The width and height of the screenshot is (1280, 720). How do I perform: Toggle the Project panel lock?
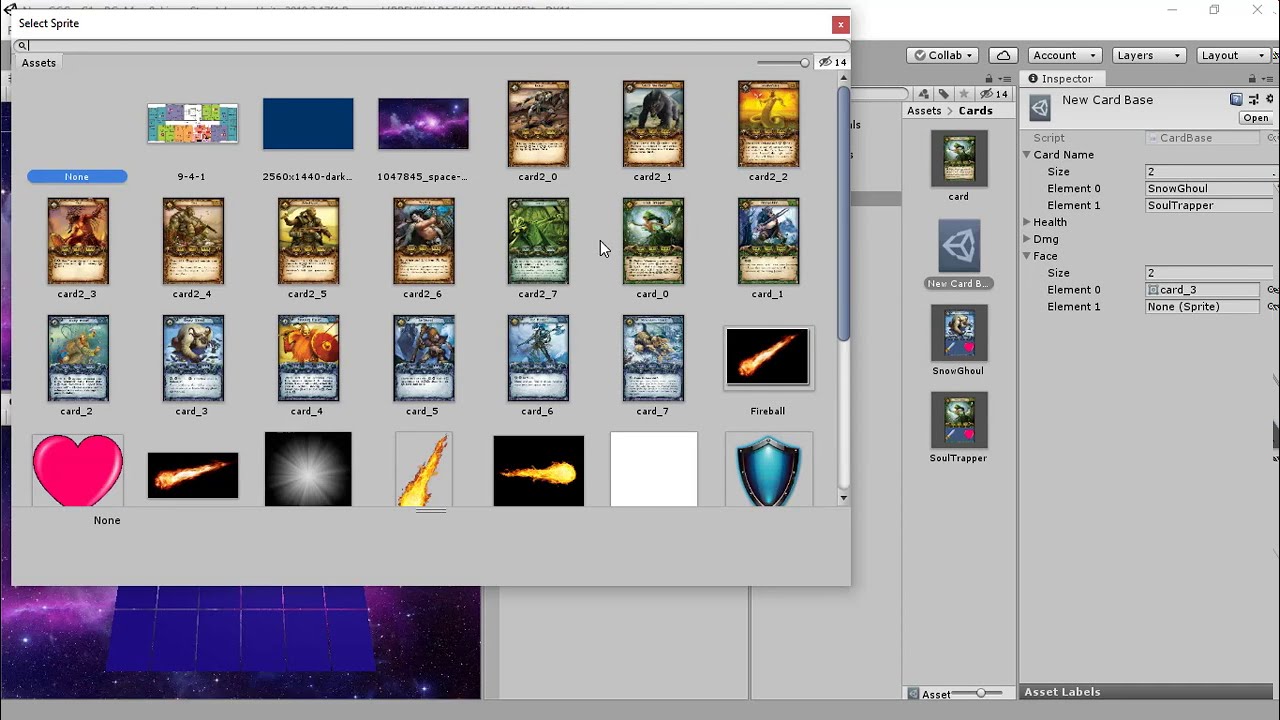click(x=989, y=79)
